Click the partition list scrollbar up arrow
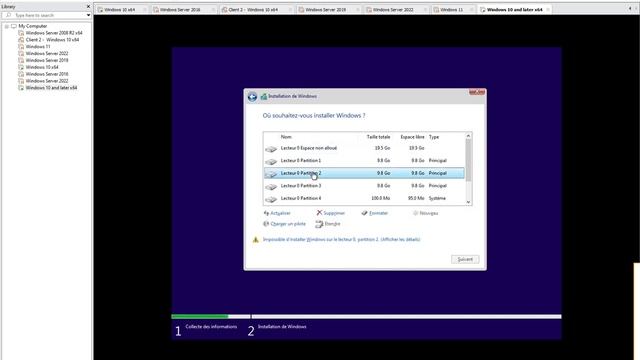Image resolution: width=640 pixels, height=360 pixels. [468, 136]
